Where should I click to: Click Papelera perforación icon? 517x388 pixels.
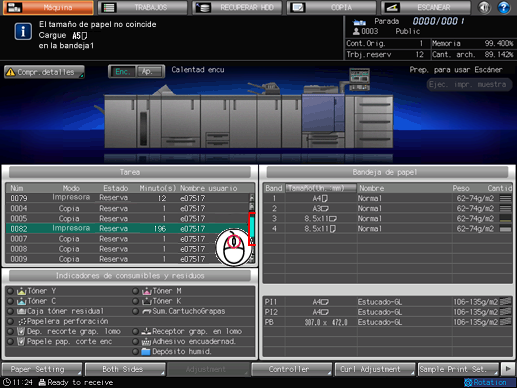[22, 321]
